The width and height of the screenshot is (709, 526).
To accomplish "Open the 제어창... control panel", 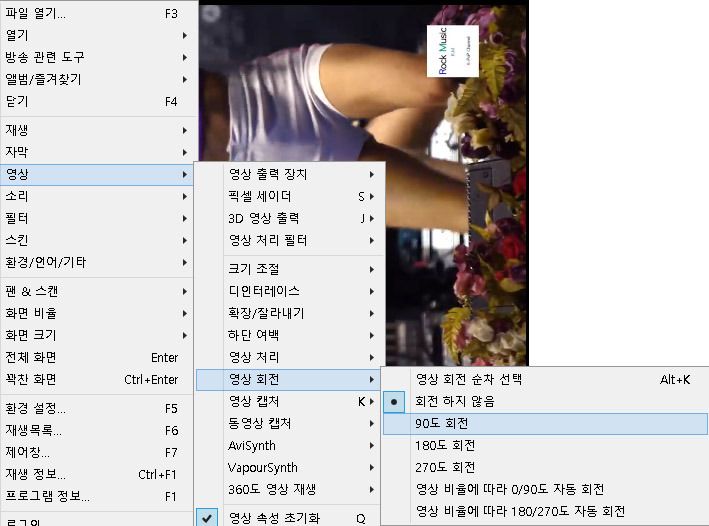I will 97,452.
